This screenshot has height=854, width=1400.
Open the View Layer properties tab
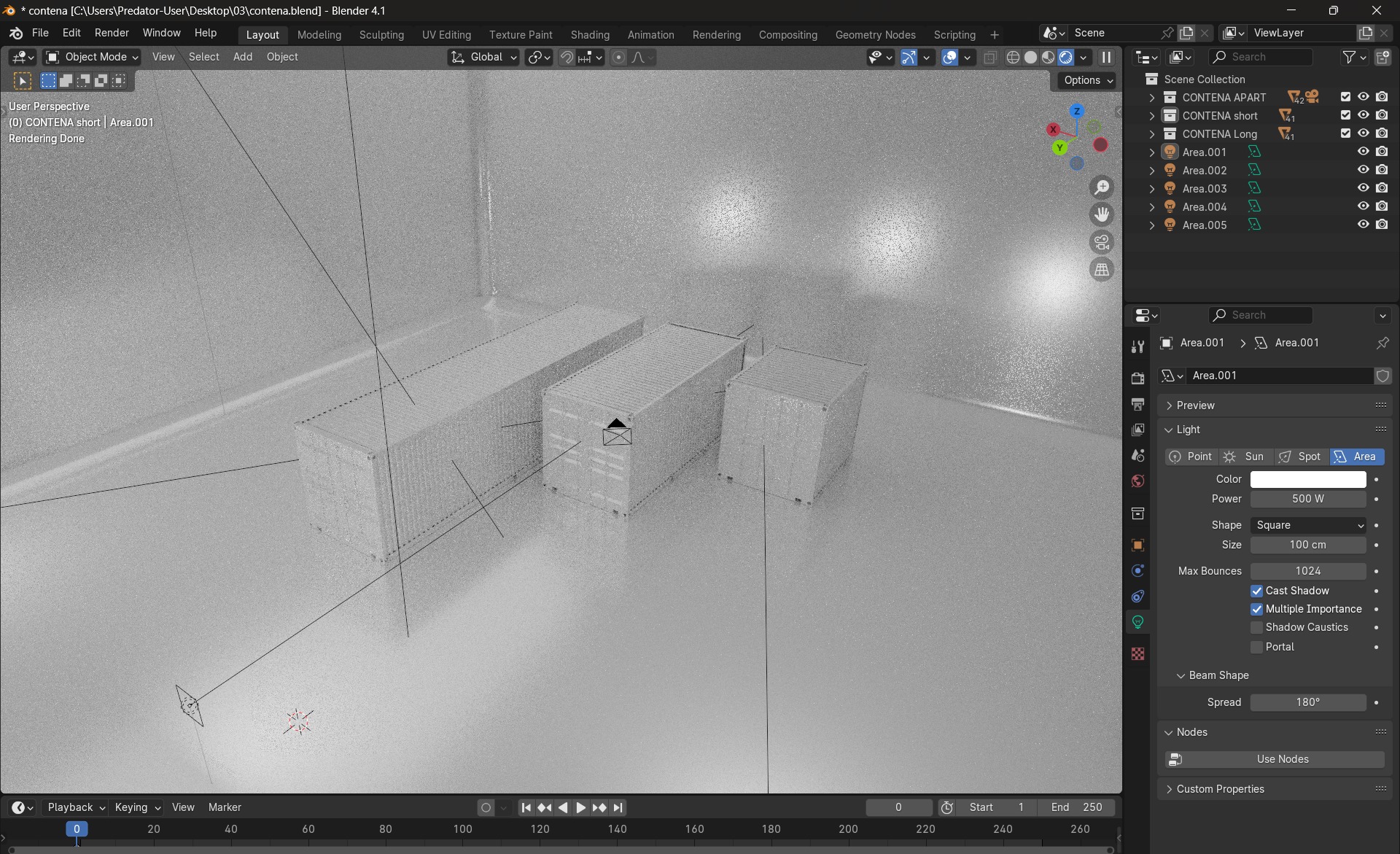[1137, 430]
